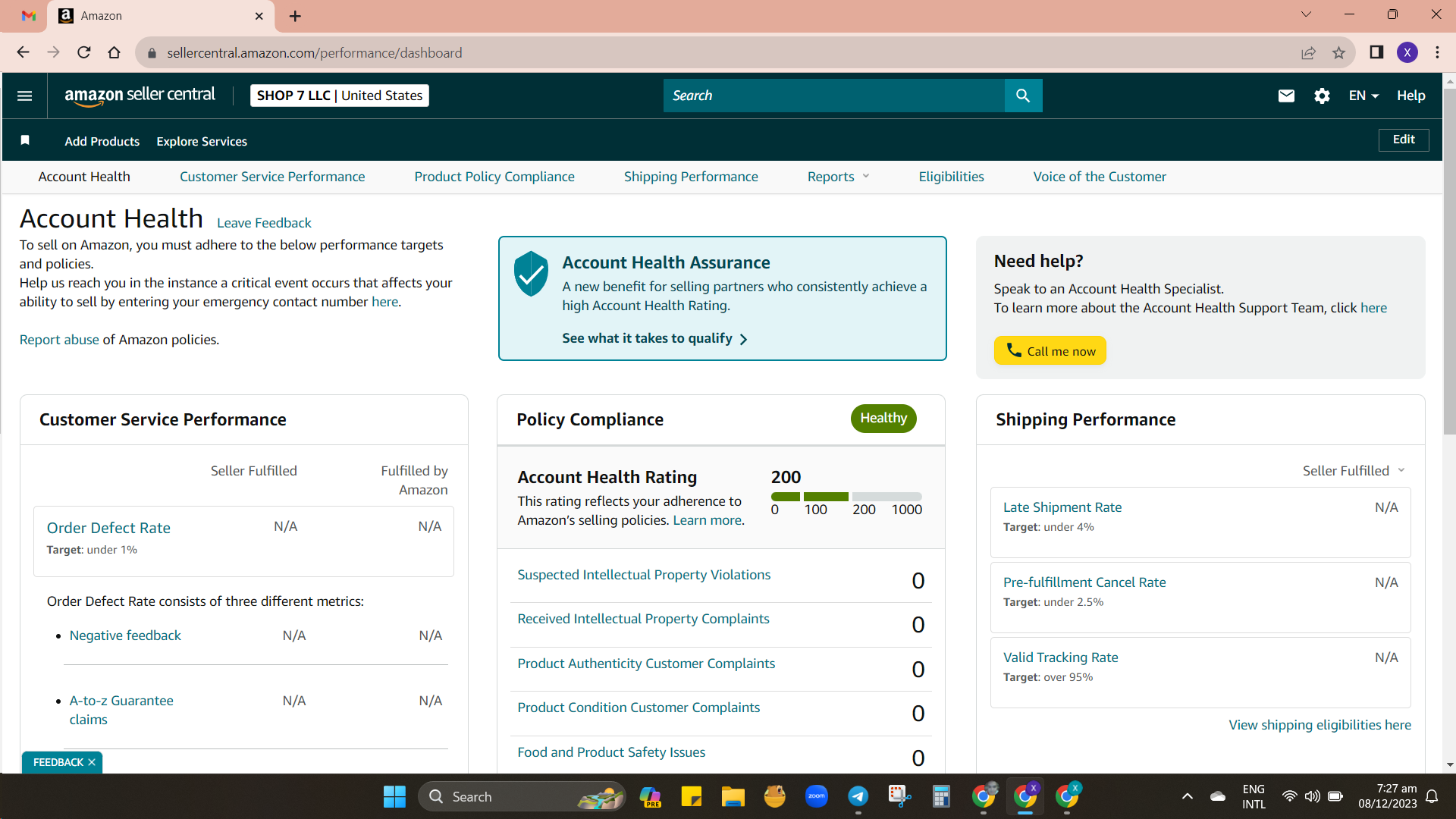Bookmark this page with star icon
1456x819 pixels.
[1338, 52]
